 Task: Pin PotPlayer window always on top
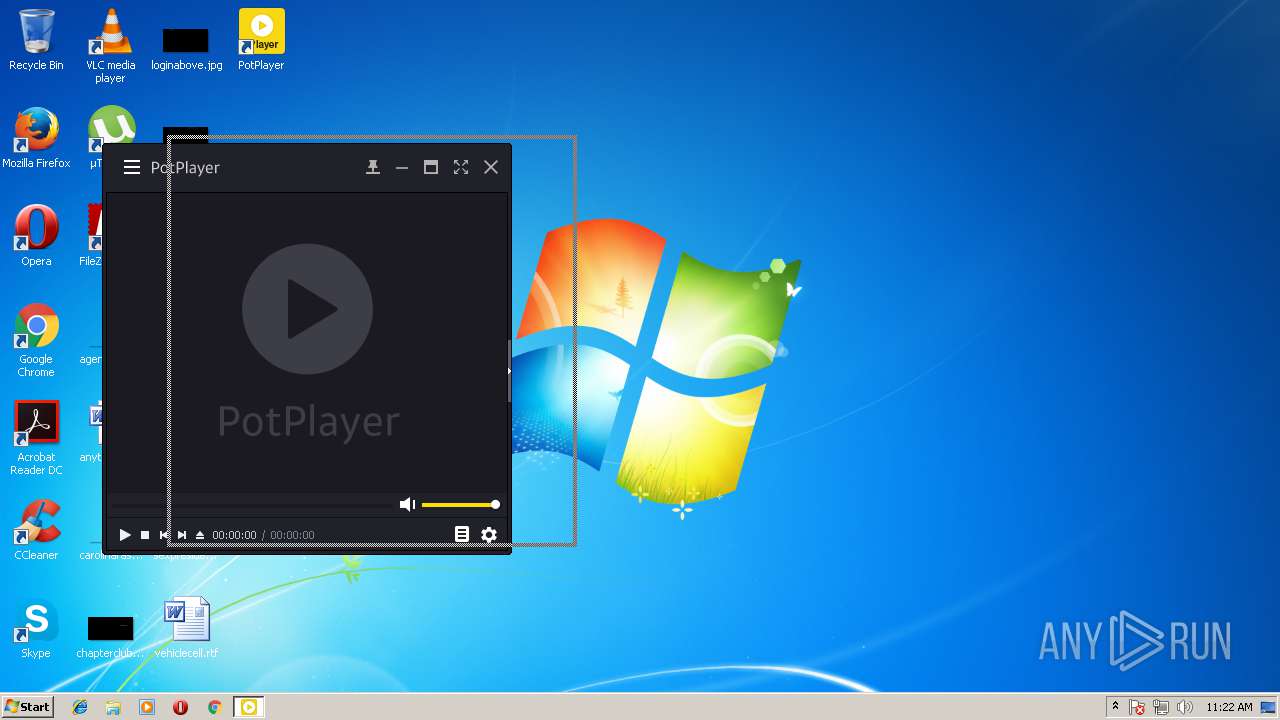[x=373, y=167]
